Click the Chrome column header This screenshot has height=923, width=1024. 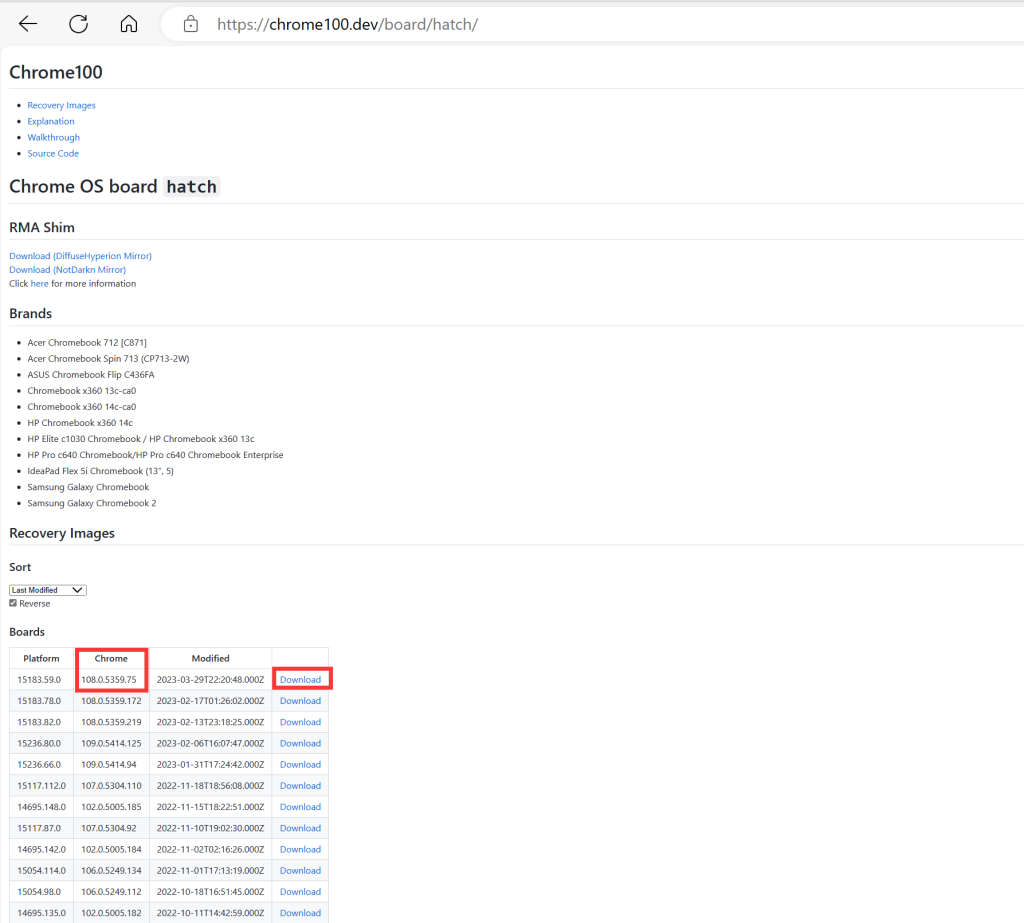[x=111, y=658]
